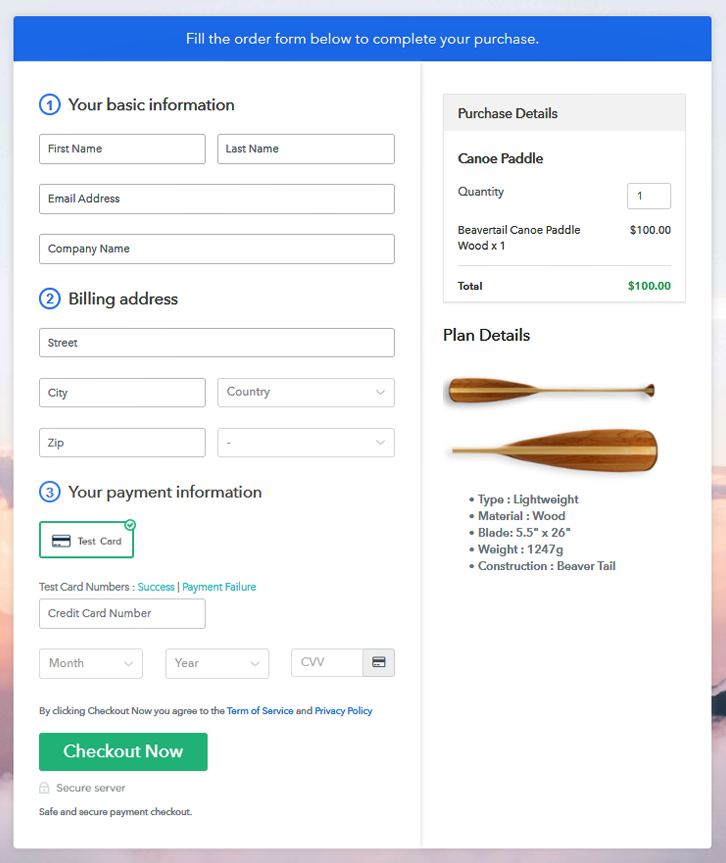Screen dimensions: 726x863
Task: Click the credit card icon in Test Card
Action: [61, 541]
